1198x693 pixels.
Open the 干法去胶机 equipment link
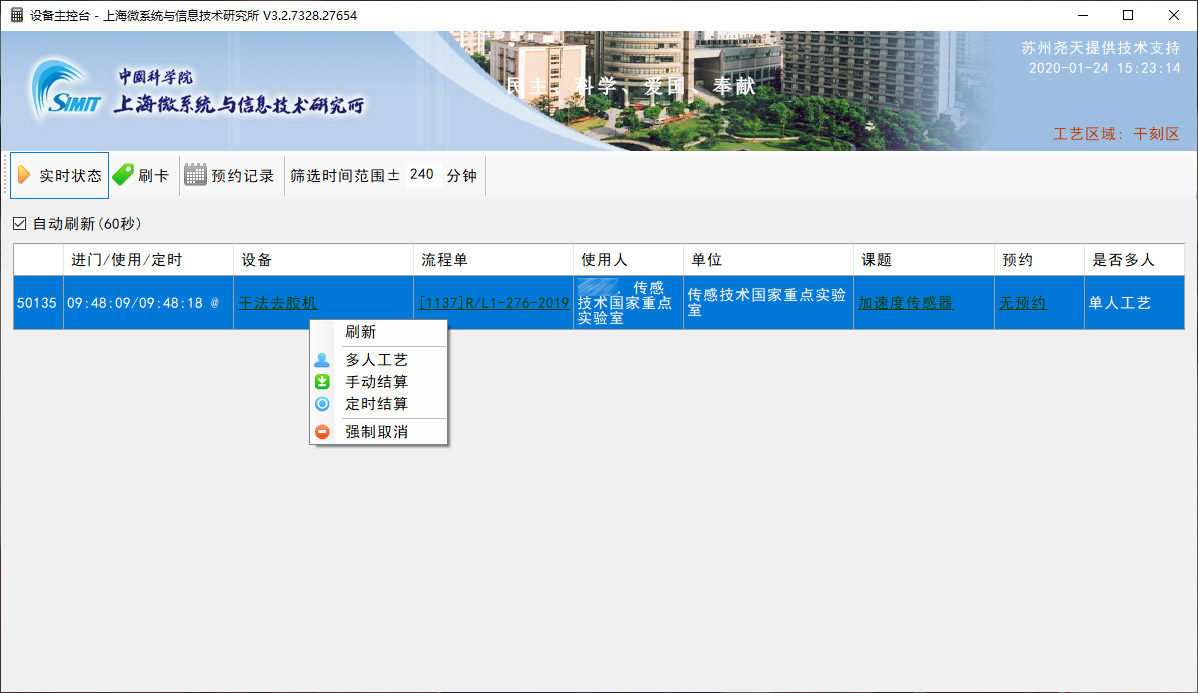coord(277,303)
